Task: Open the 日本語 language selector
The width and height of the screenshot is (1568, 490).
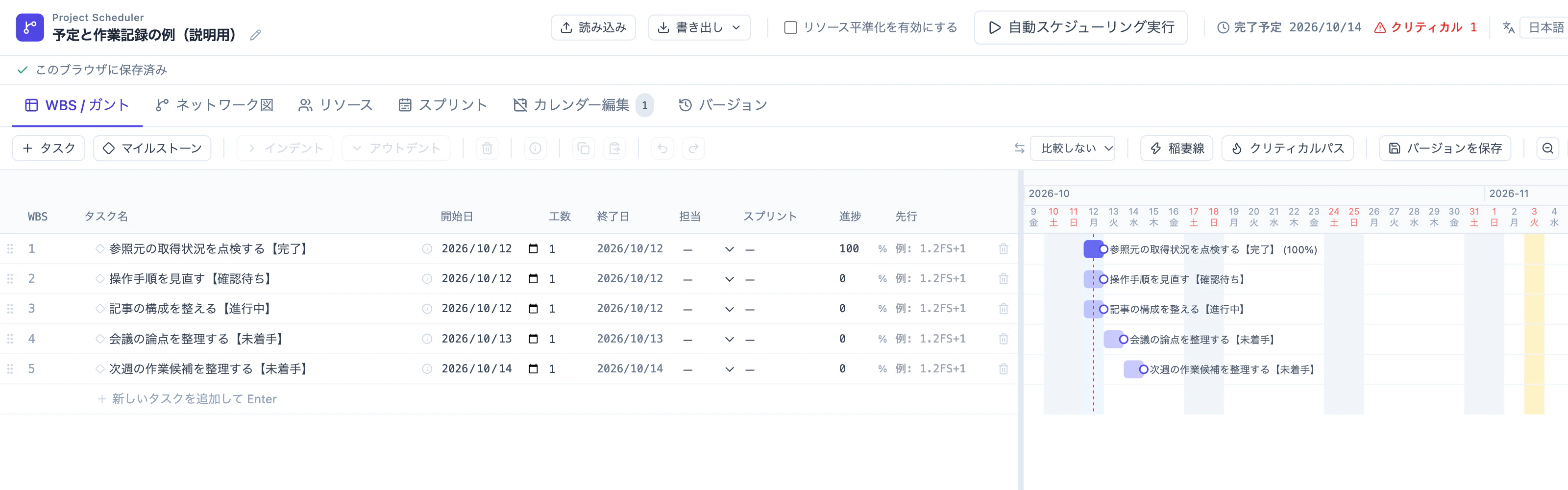Action: coord(1544,27)
